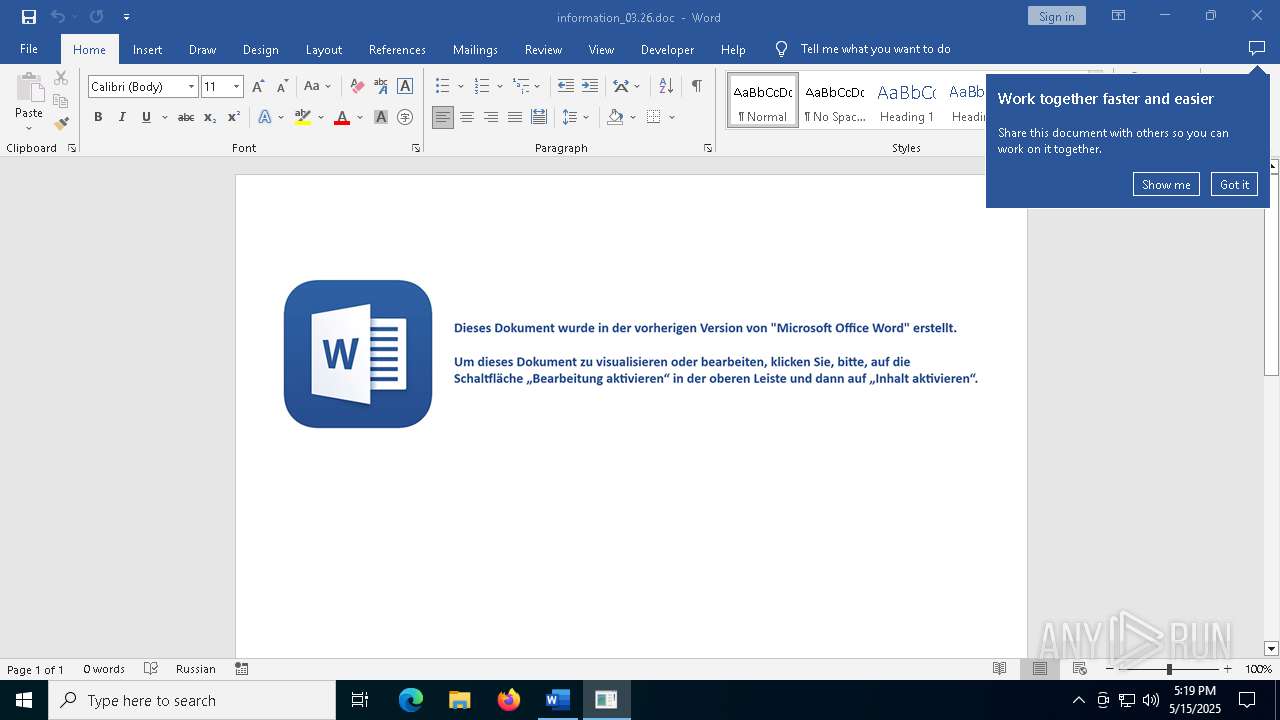
Task: Open Font dialog launcher
Action: [416, 148]
